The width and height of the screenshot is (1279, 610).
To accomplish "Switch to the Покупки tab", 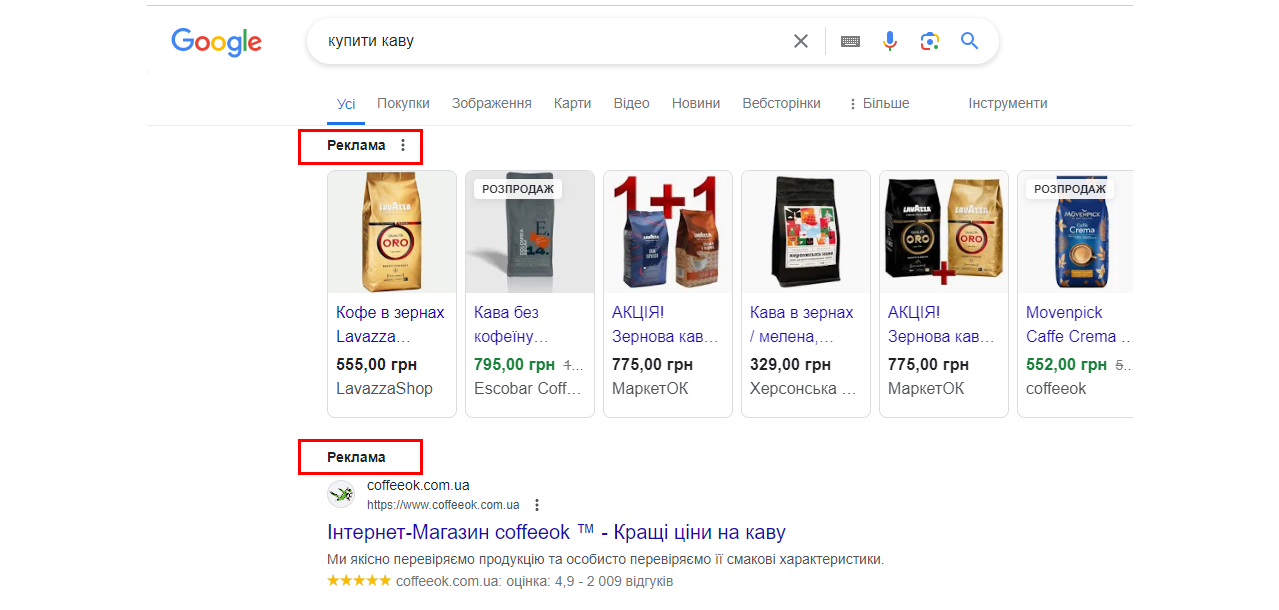I will tap(403, 103).
